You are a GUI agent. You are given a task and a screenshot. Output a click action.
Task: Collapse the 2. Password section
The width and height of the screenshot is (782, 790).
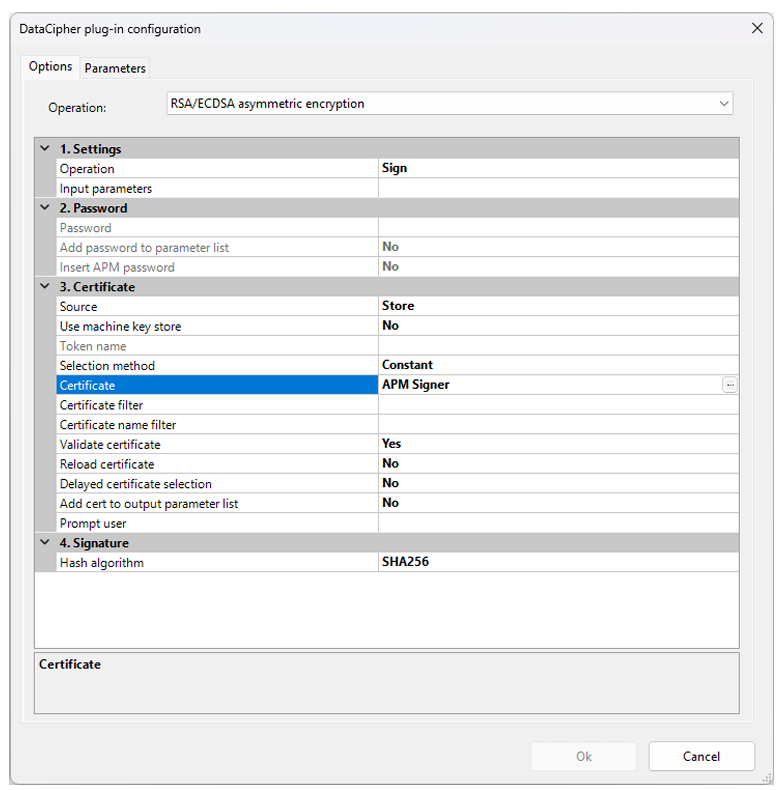[x=45, y=208]
